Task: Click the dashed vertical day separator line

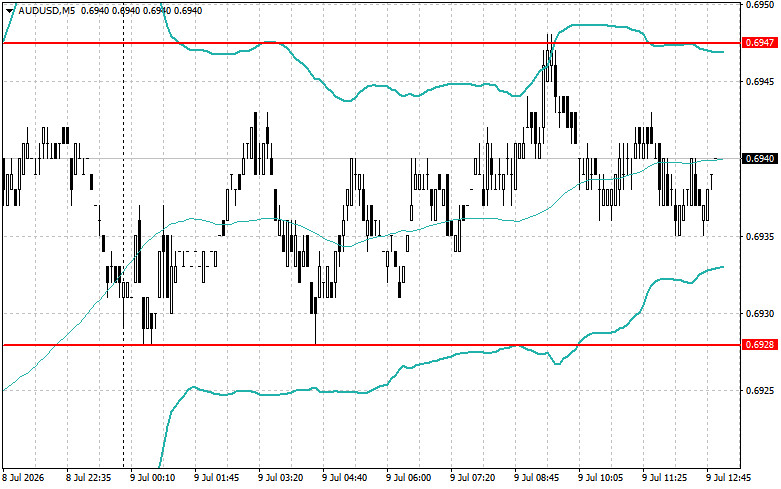Action: 124,234
